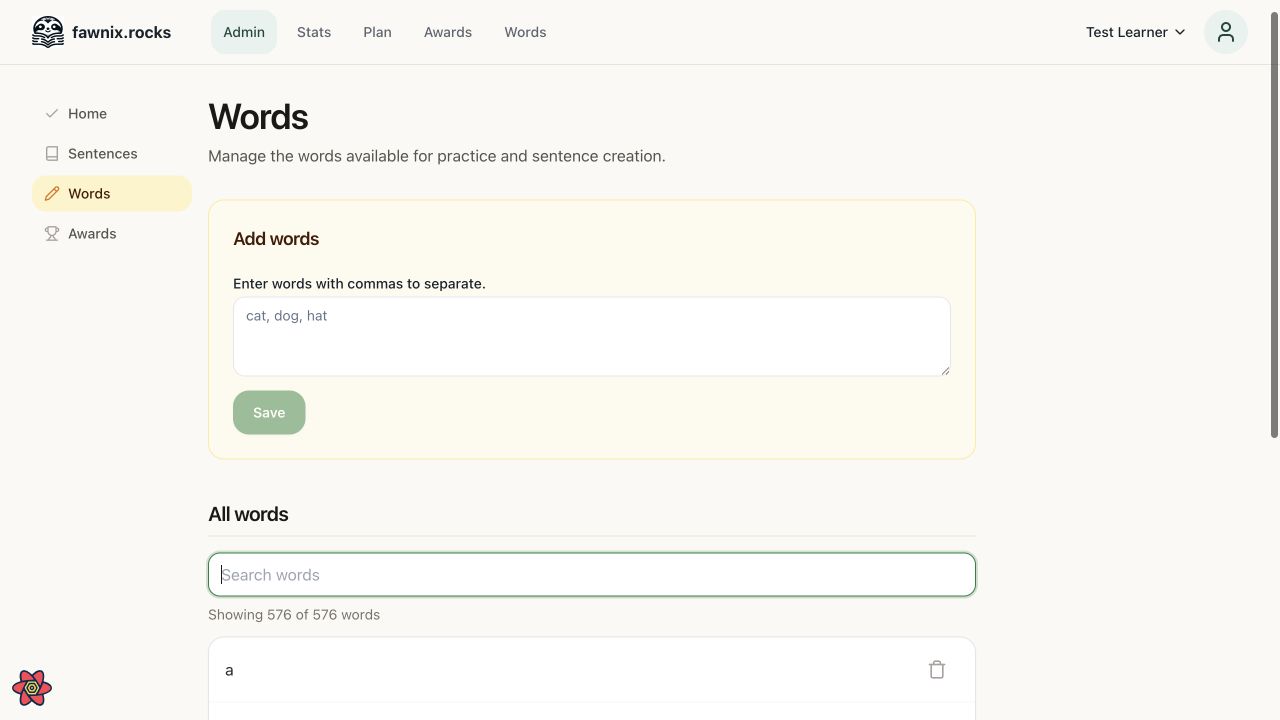Open the Awards tab in top navigation
The width and height of the screenshot is (1280, 720).
[448, 32]
